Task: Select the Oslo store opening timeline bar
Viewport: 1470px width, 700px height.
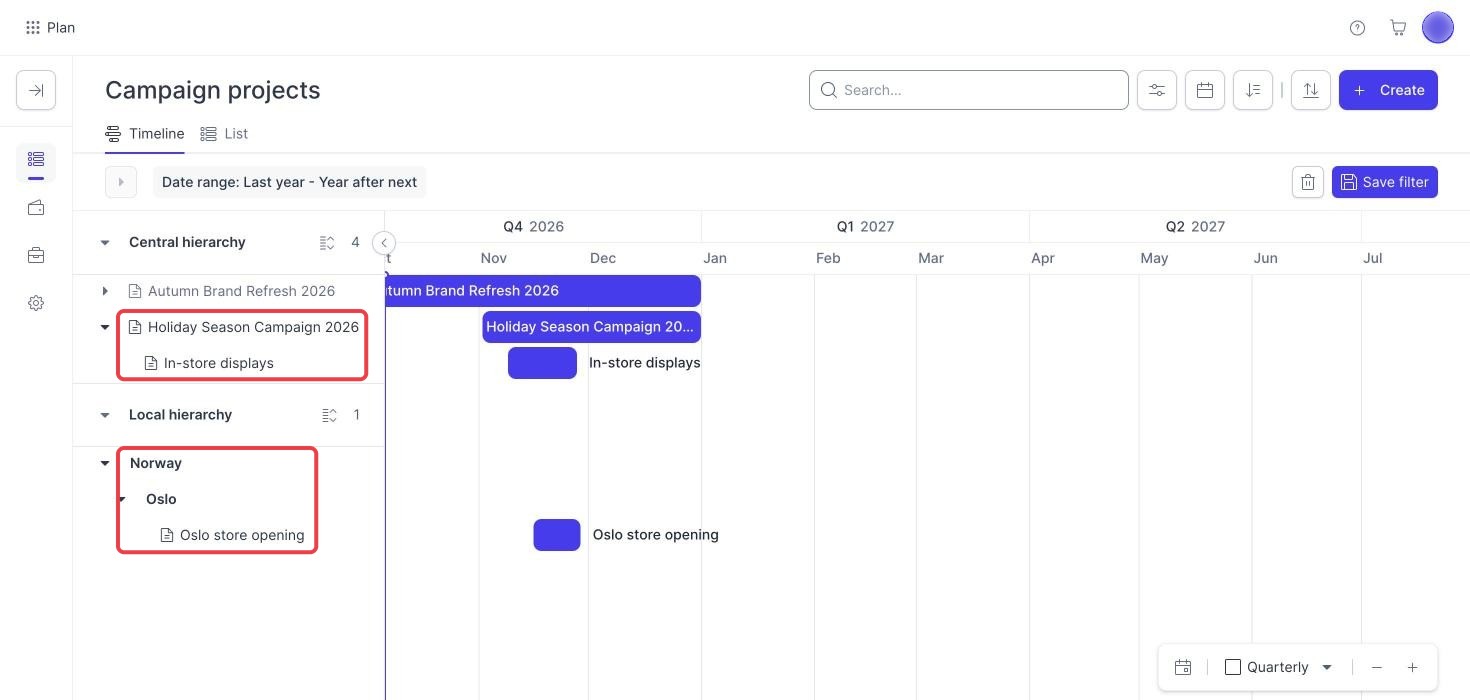Action: coord(557,535)
